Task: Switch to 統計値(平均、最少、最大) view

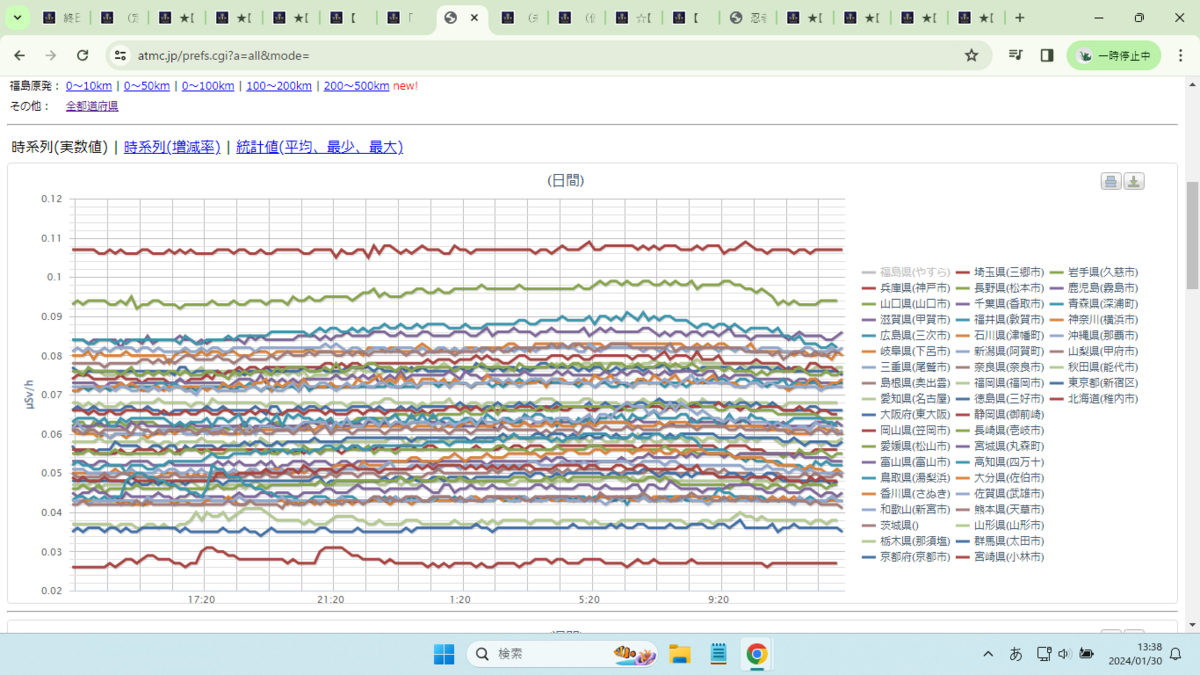Action: pos(319,147)
